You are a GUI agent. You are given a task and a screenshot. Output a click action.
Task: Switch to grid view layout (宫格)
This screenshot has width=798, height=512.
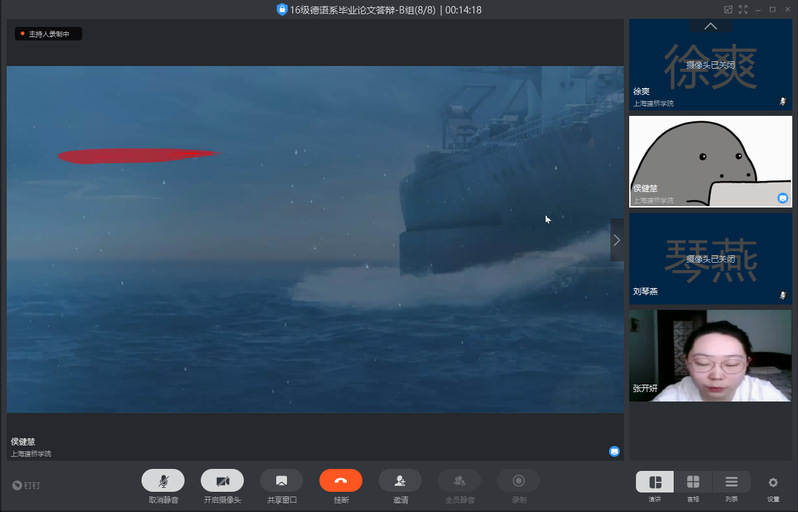pos(693,482)
